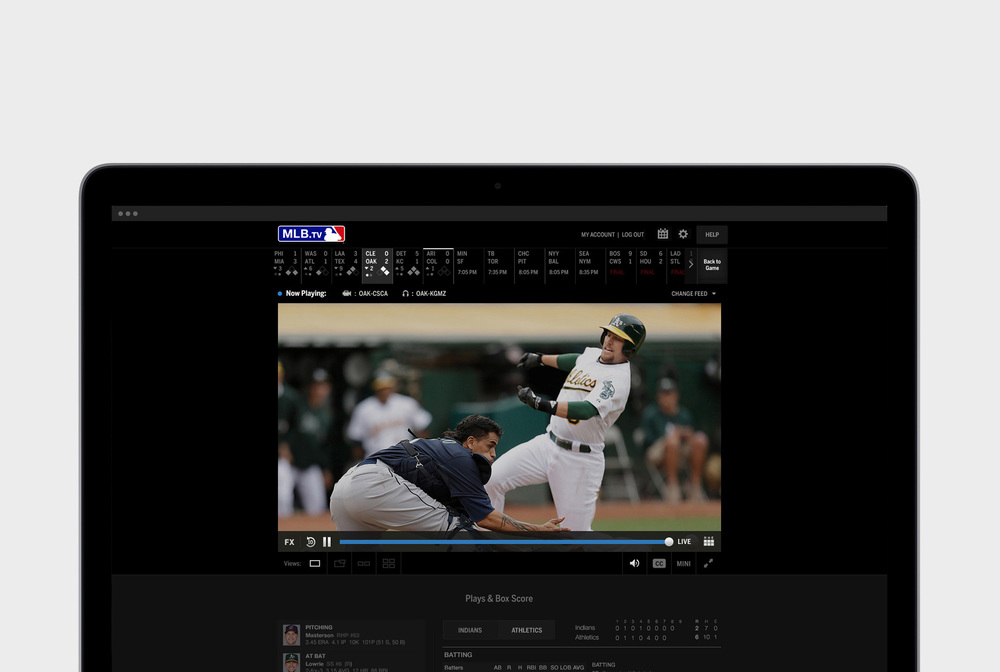Click the MLB.TV logo
This screenshot has height=672, width=1000.
tap(311, 234)
